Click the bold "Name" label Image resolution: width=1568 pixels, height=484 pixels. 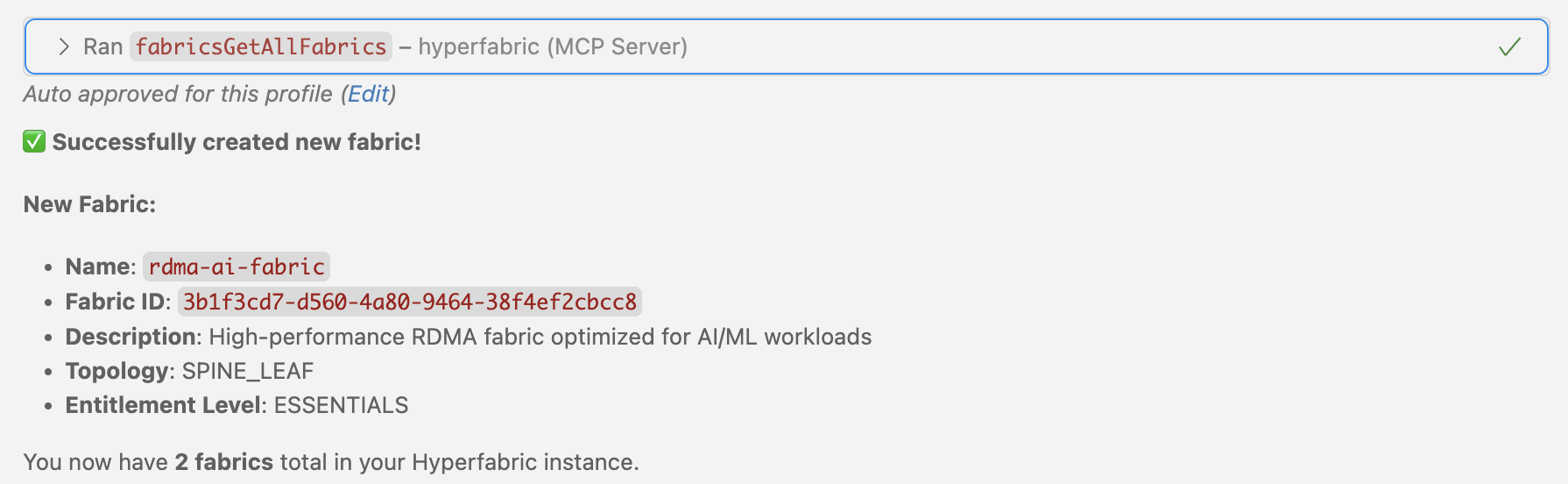click(97, 267)
